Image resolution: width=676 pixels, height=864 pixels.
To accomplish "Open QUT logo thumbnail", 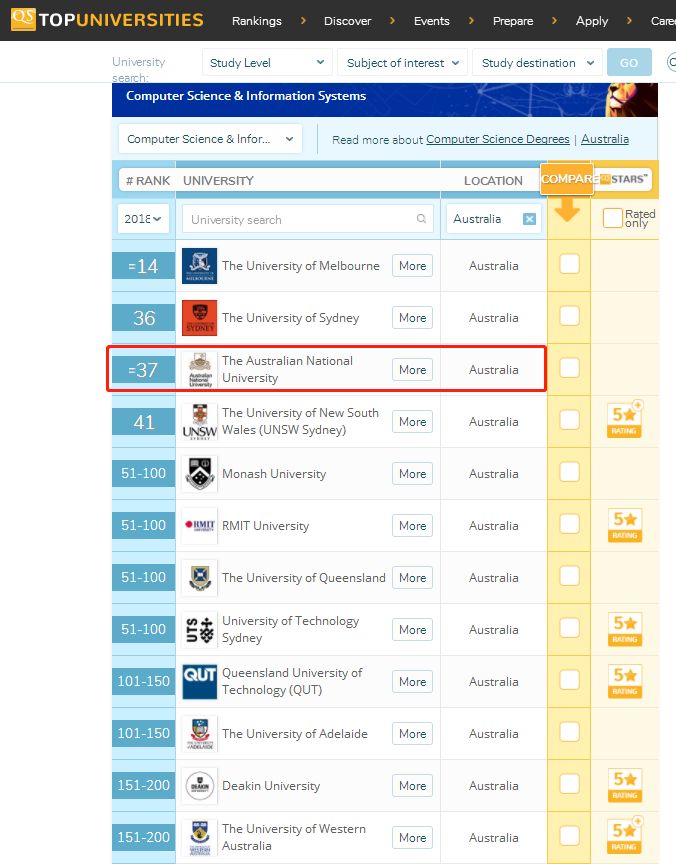I will [199, 682].
